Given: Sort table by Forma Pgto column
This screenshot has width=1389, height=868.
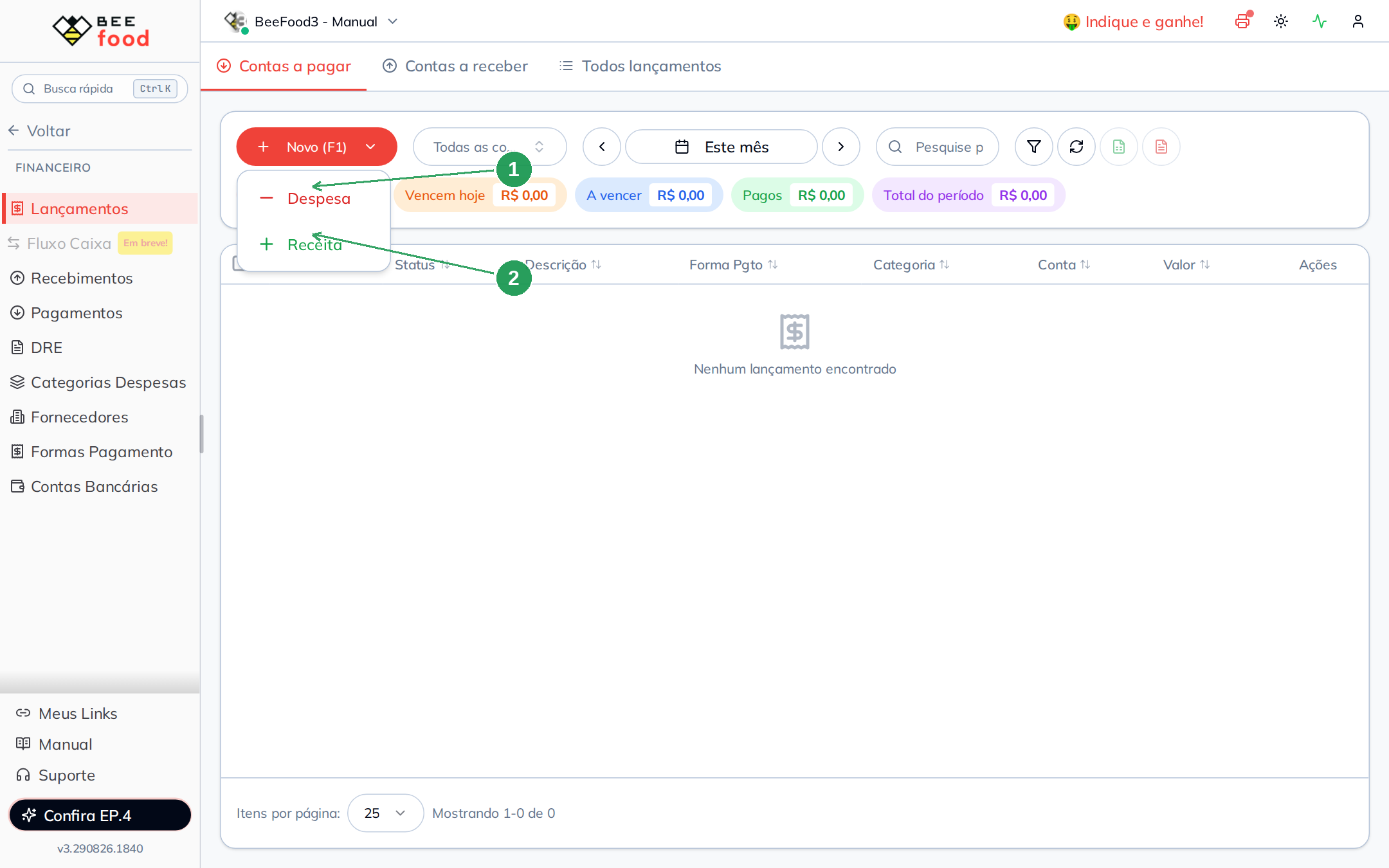Looking at the screenshot, I should [x=734, y=264].
